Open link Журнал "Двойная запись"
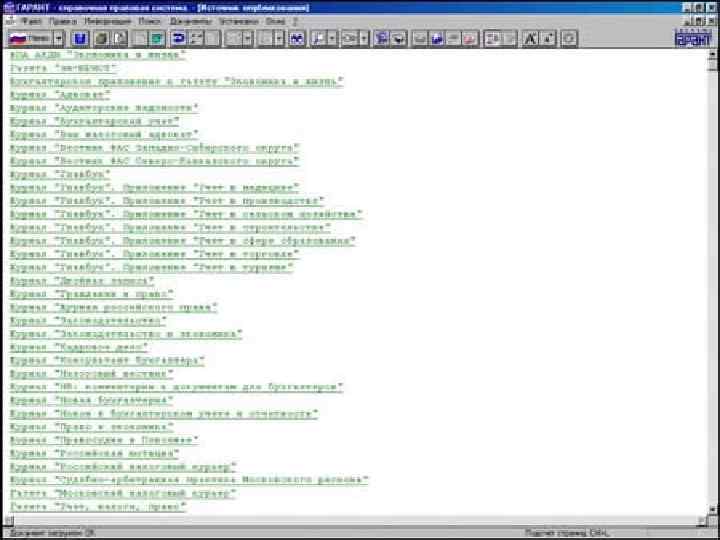 82,281
